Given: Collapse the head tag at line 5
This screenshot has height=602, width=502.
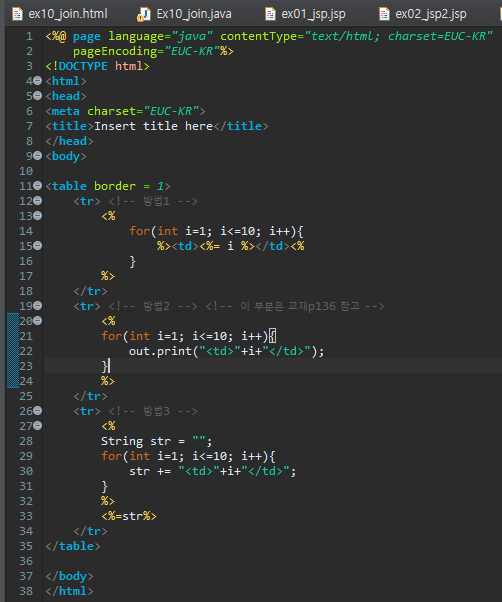Looking at the screenshot, I should (37, 96).
